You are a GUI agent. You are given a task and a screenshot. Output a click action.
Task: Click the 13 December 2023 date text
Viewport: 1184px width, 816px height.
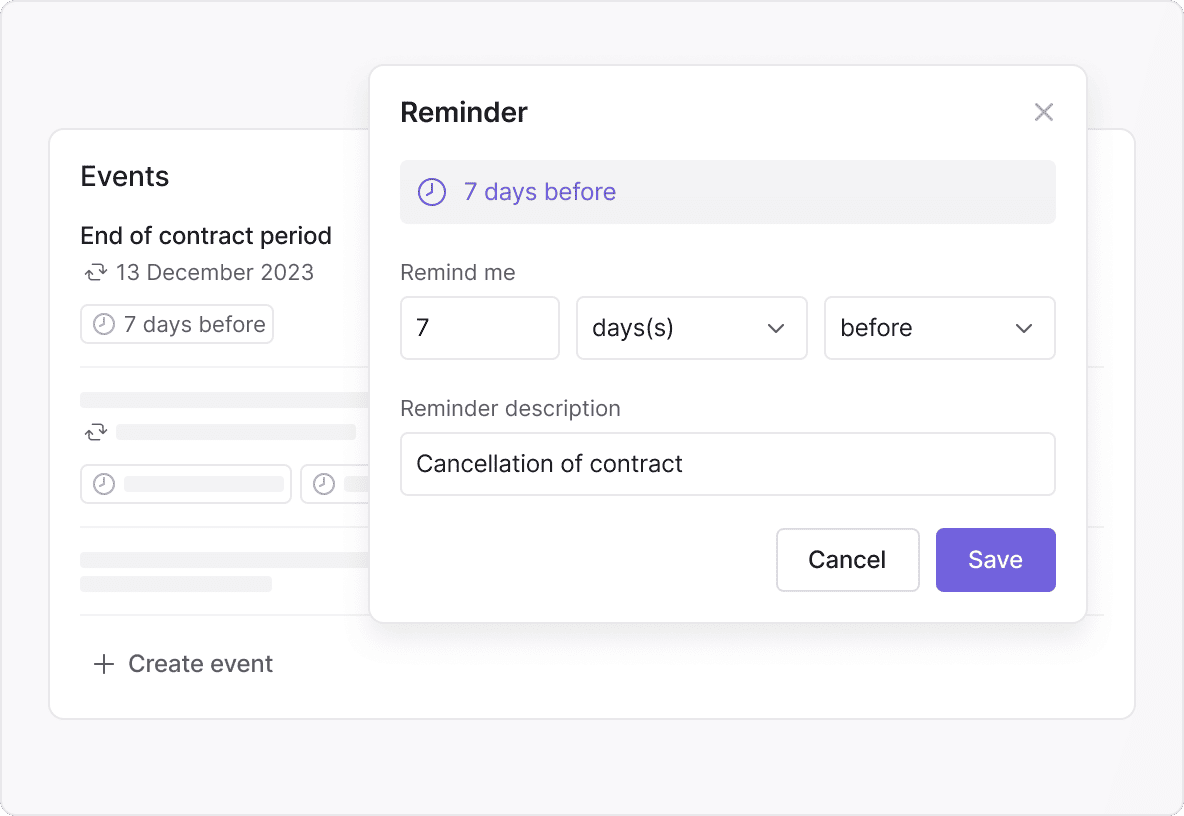214,272
